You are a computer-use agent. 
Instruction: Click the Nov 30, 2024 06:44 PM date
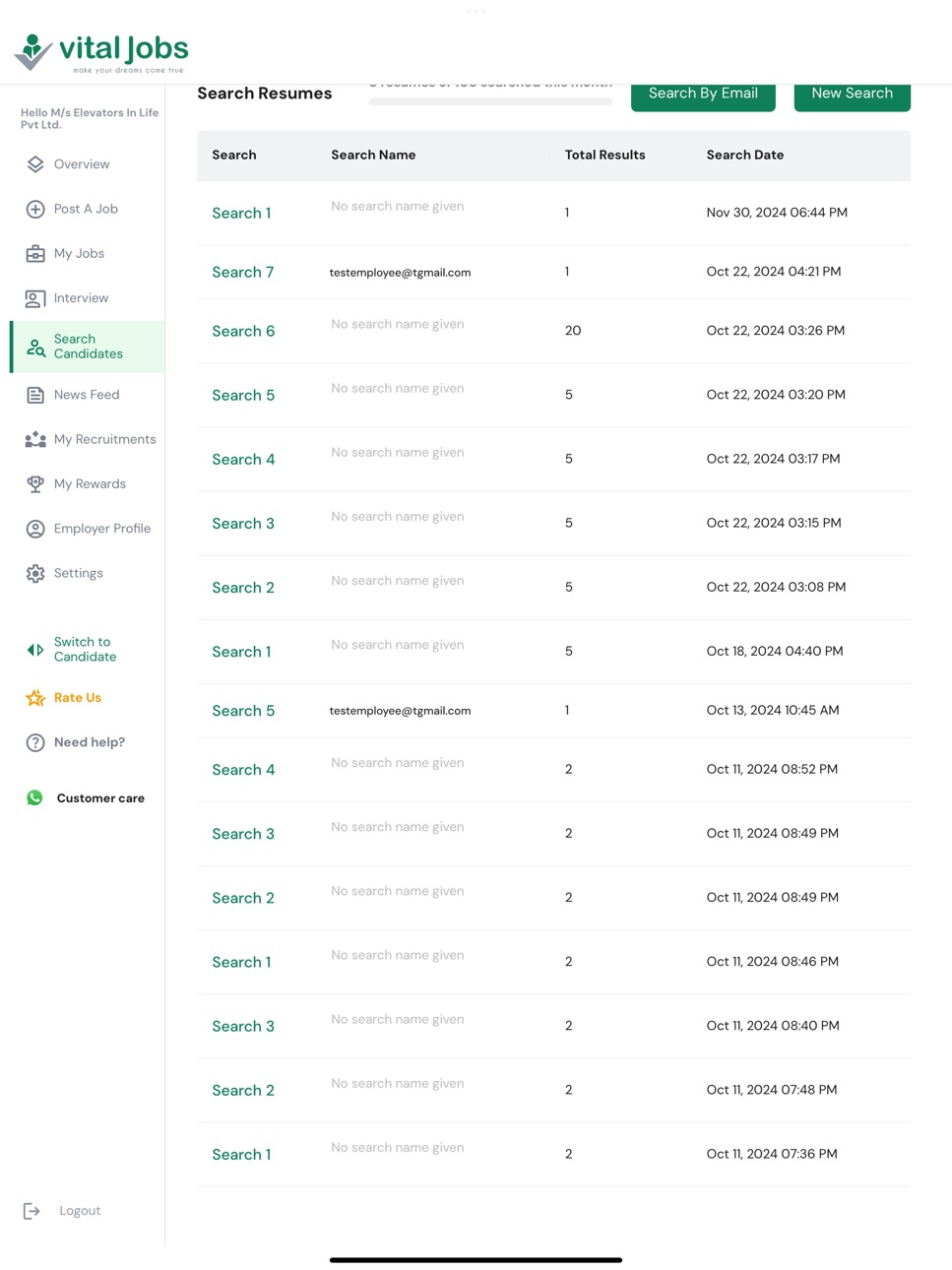[x=777, y=213]
